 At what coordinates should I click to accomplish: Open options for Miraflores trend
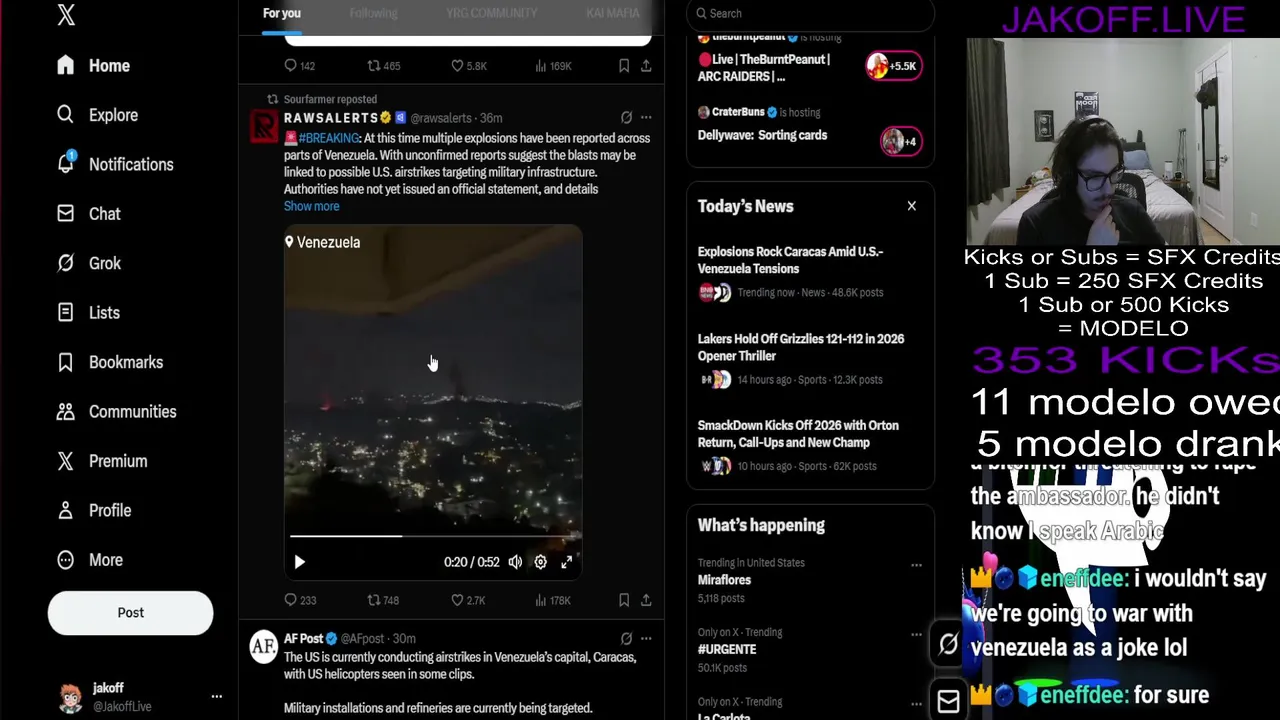916,565
